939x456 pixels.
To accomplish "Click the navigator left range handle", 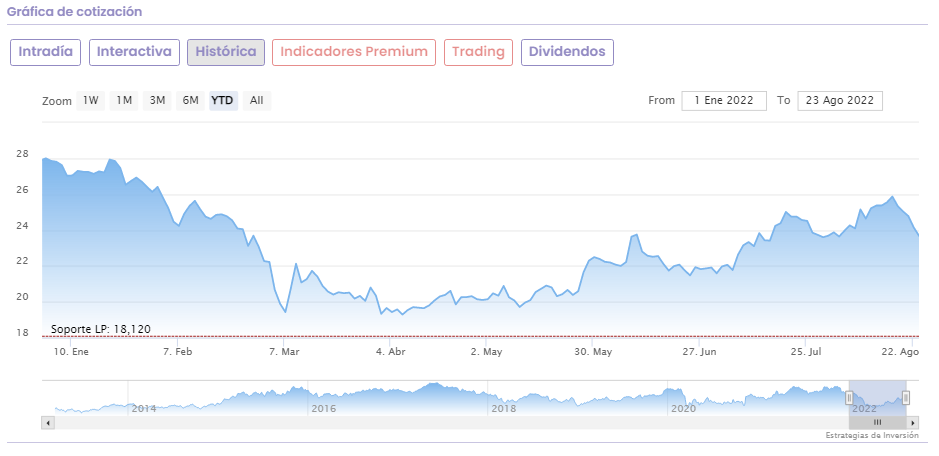I will click(849, 397).
